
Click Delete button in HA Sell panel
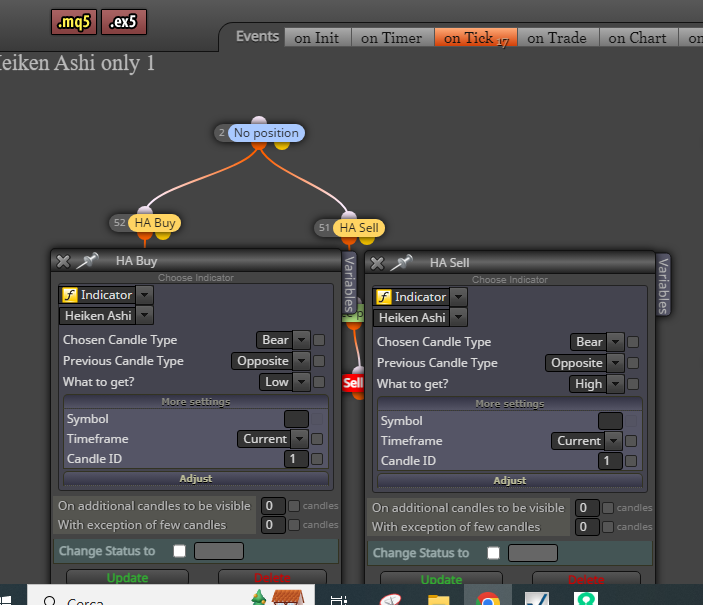(586, 579)
